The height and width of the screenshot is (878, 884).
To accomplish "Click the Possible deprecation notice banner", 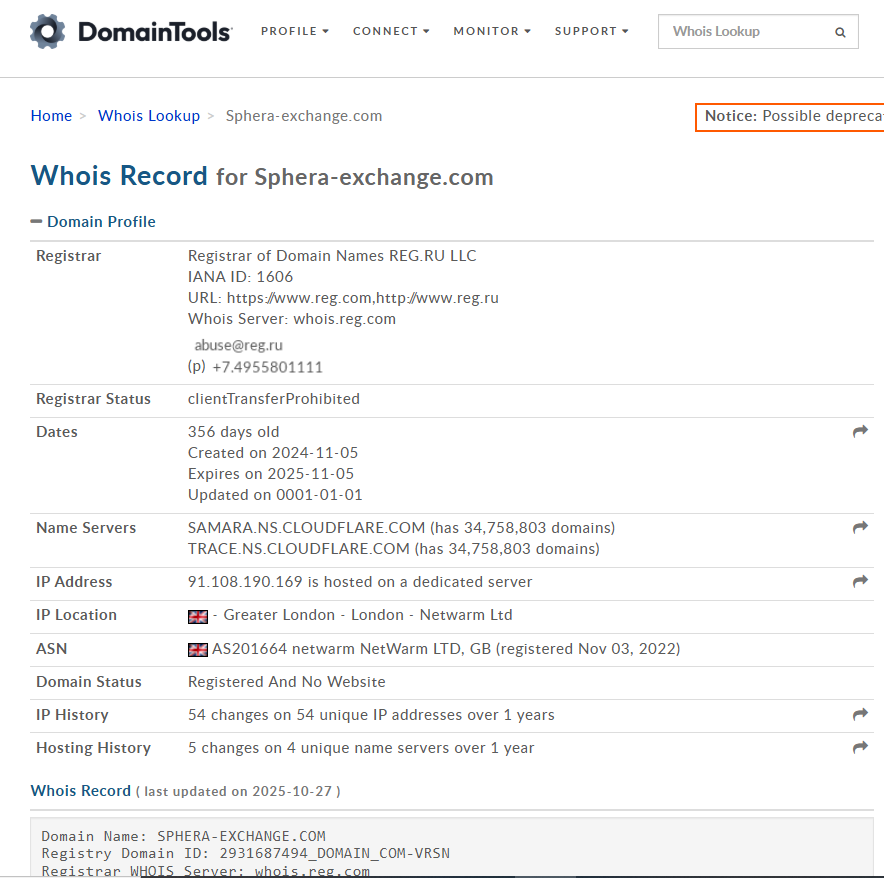I will point(792,117).
